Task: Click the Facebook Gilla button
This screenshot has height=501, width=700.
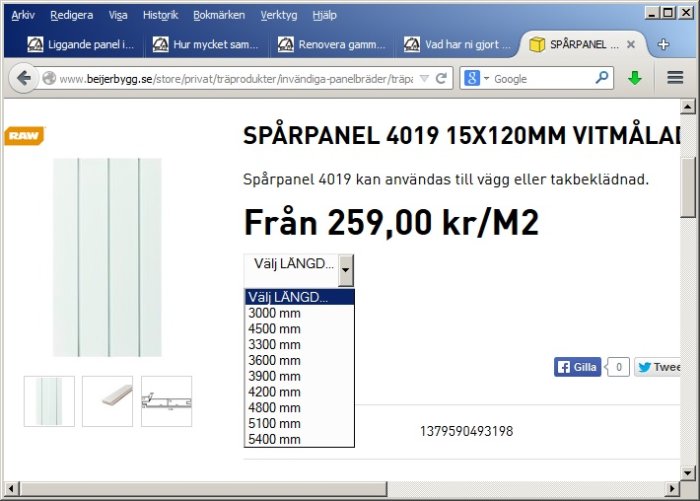Action: pyautogui.click(x=577, y=367)
